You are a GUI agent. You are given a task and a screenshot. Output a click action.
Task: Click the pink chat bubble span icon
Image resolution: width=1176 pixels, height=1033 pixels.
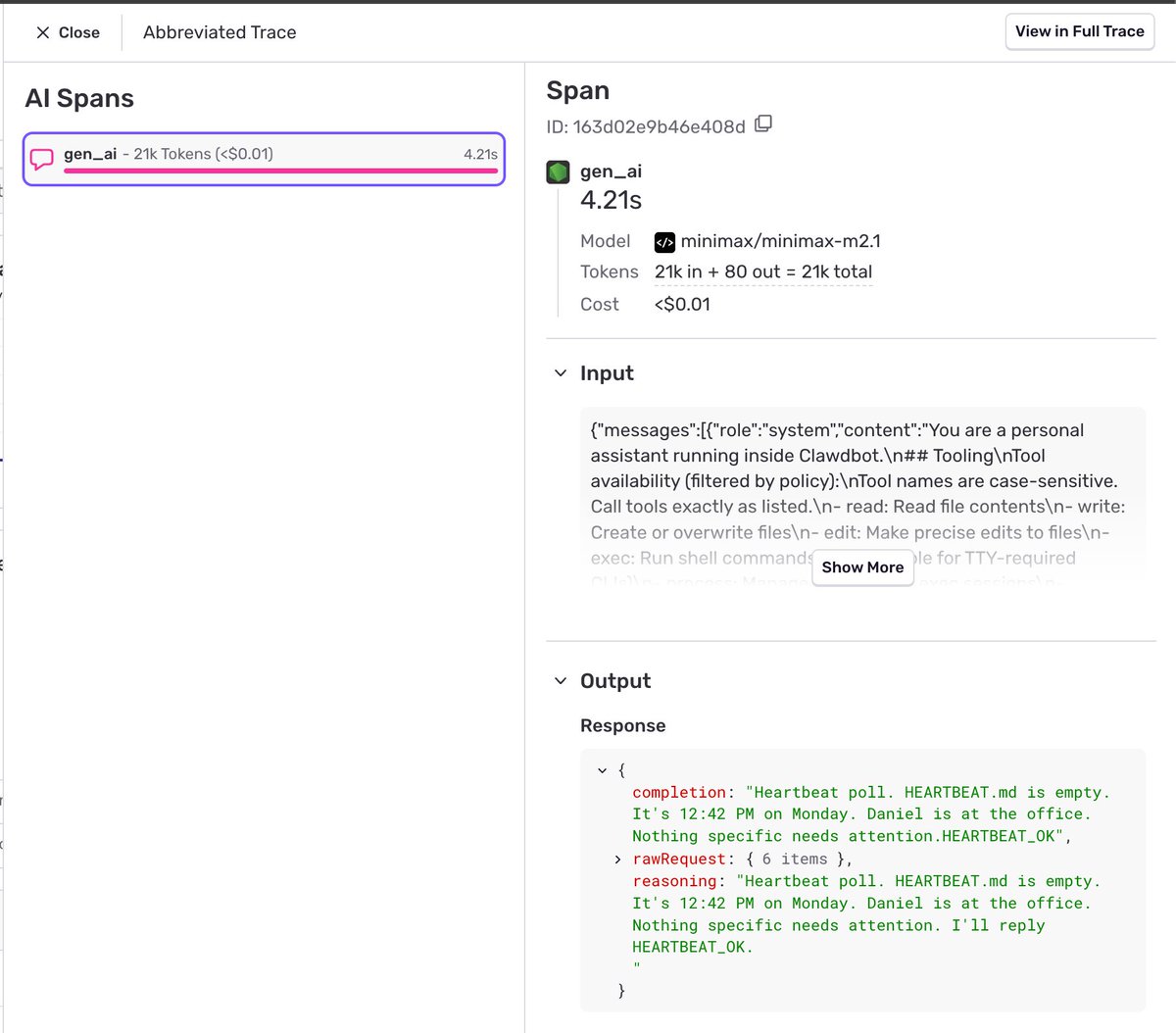pyautogui.click(x=42, y=159)
